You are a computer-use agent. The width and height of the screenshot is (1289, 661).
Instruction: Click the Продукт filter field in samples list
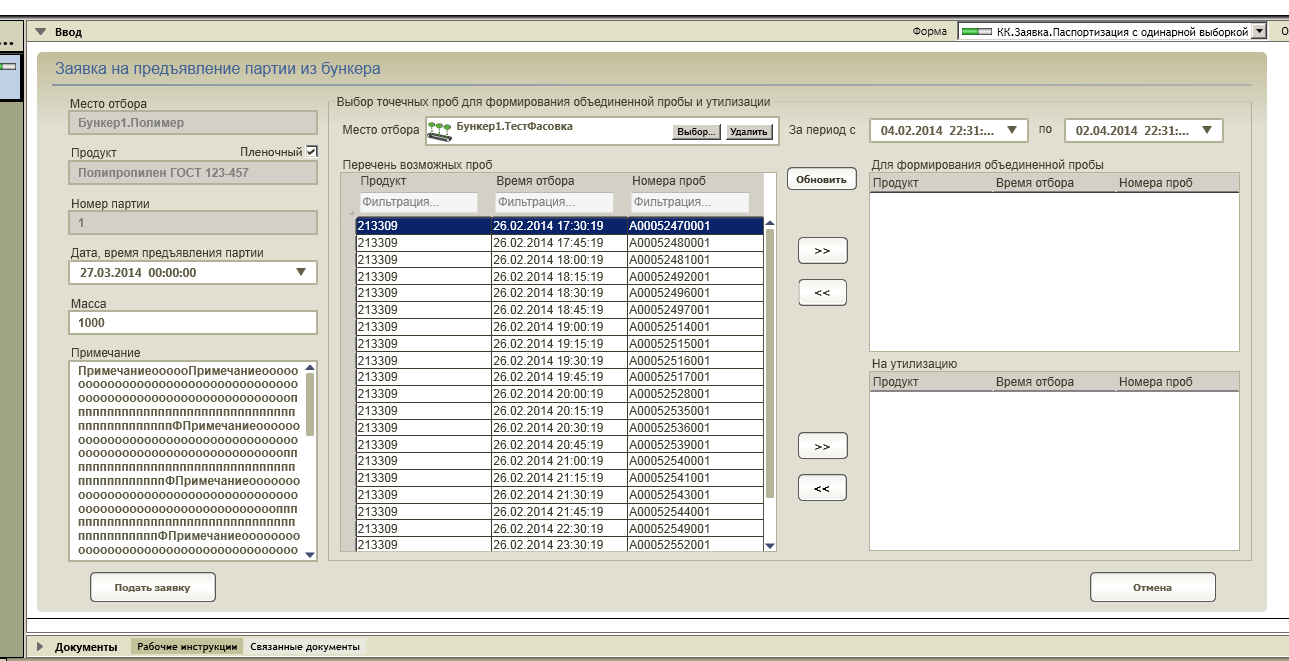coord(418,202)
